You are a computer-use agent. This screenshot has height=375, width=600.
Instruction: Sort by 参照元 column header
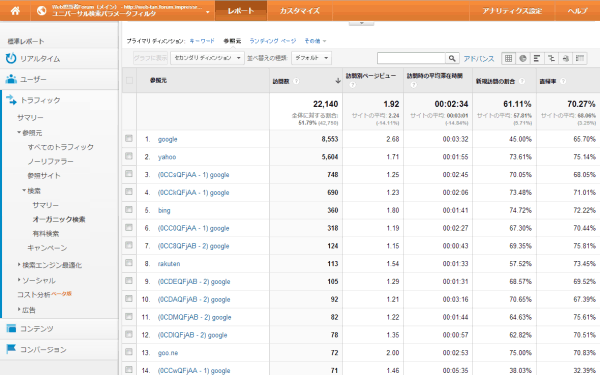click(158, 80)
